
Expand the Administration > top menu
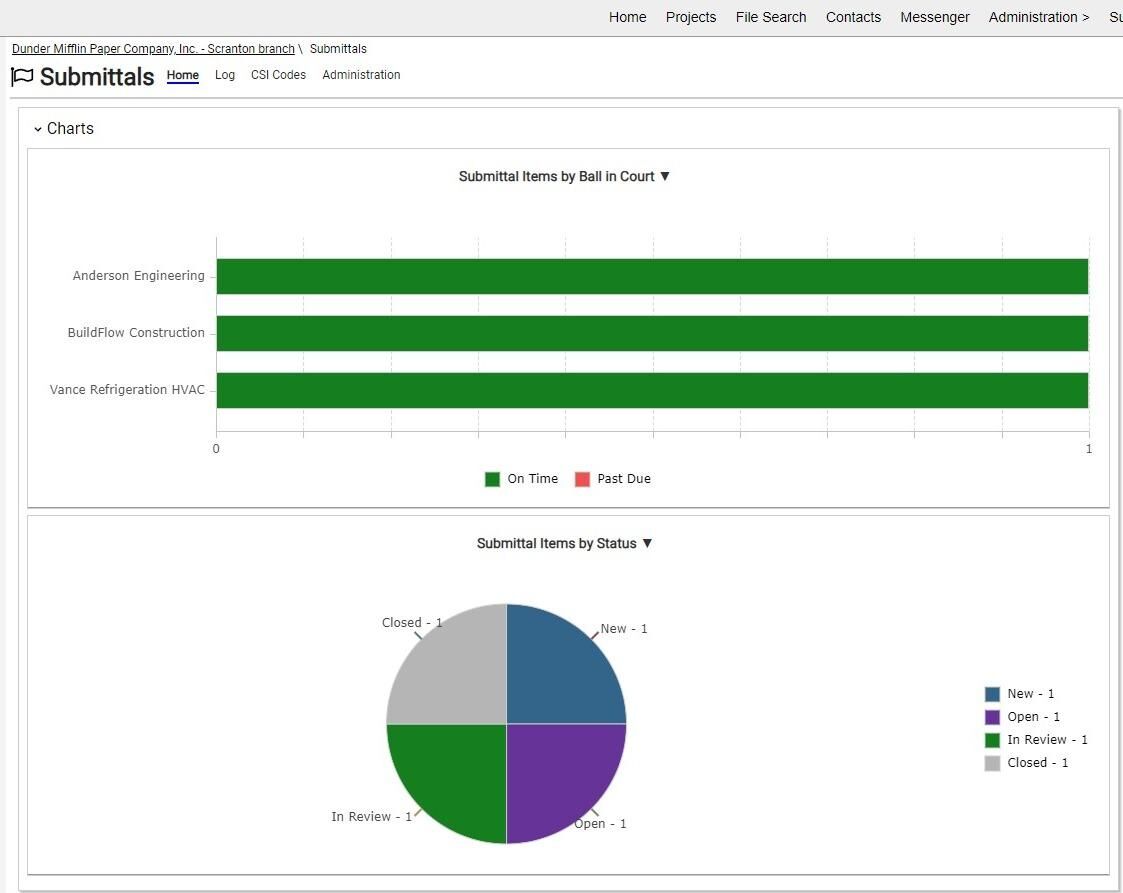tap(1038, 17)
